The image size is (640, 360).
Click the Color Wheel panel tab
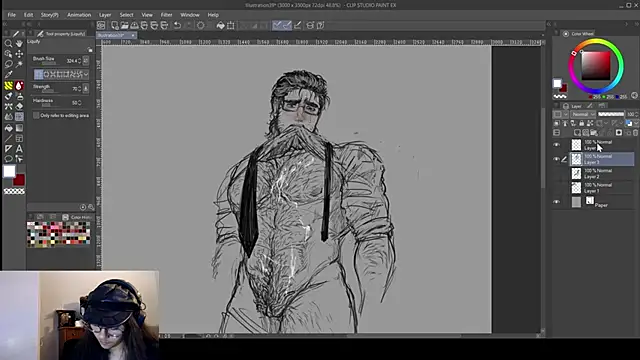(579, 33)
